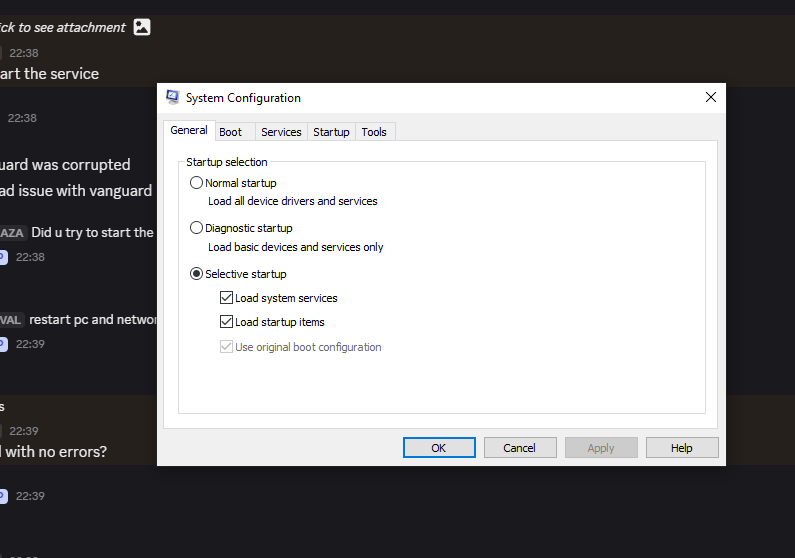795x558 pixels.
Task: Open the Startup tab
Action: [x=331, y=132]
